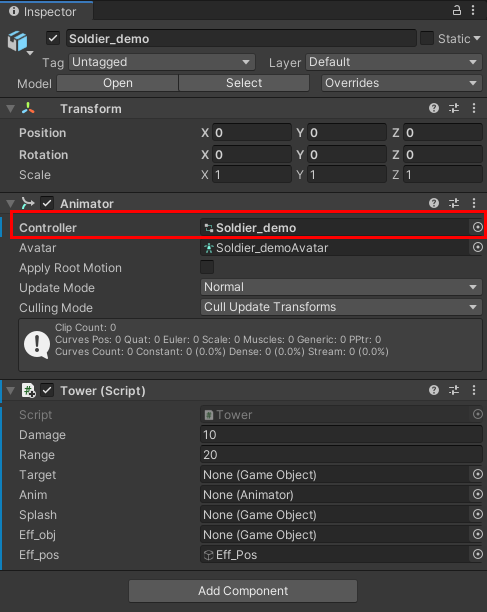Click the Inspector lock icon
Viewport: 487px width, 612px height.
coord(457,10)
